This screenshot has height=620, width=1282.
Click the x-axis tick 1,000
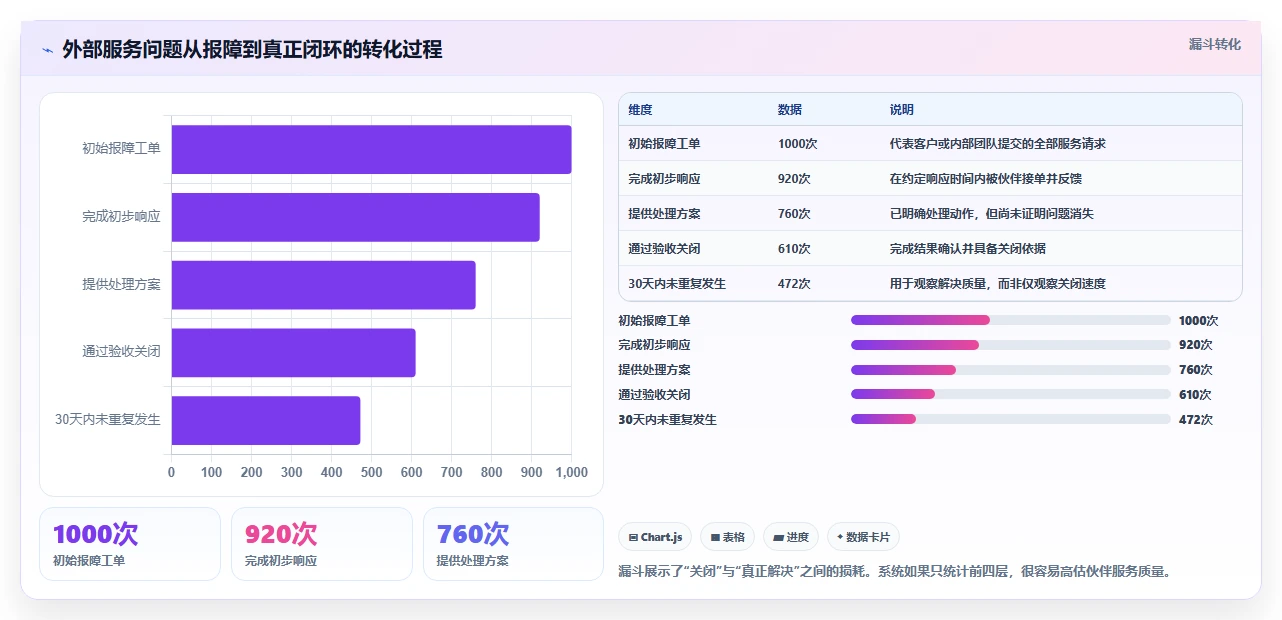point(571,472)
